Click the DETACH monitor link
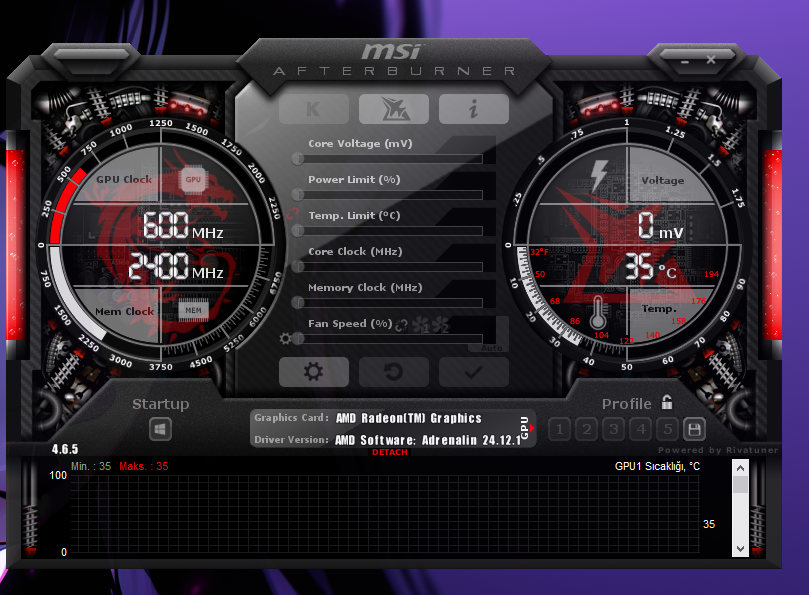Image resolution: width=809 pixels, height=595 pixels. (x=390, y=452)
